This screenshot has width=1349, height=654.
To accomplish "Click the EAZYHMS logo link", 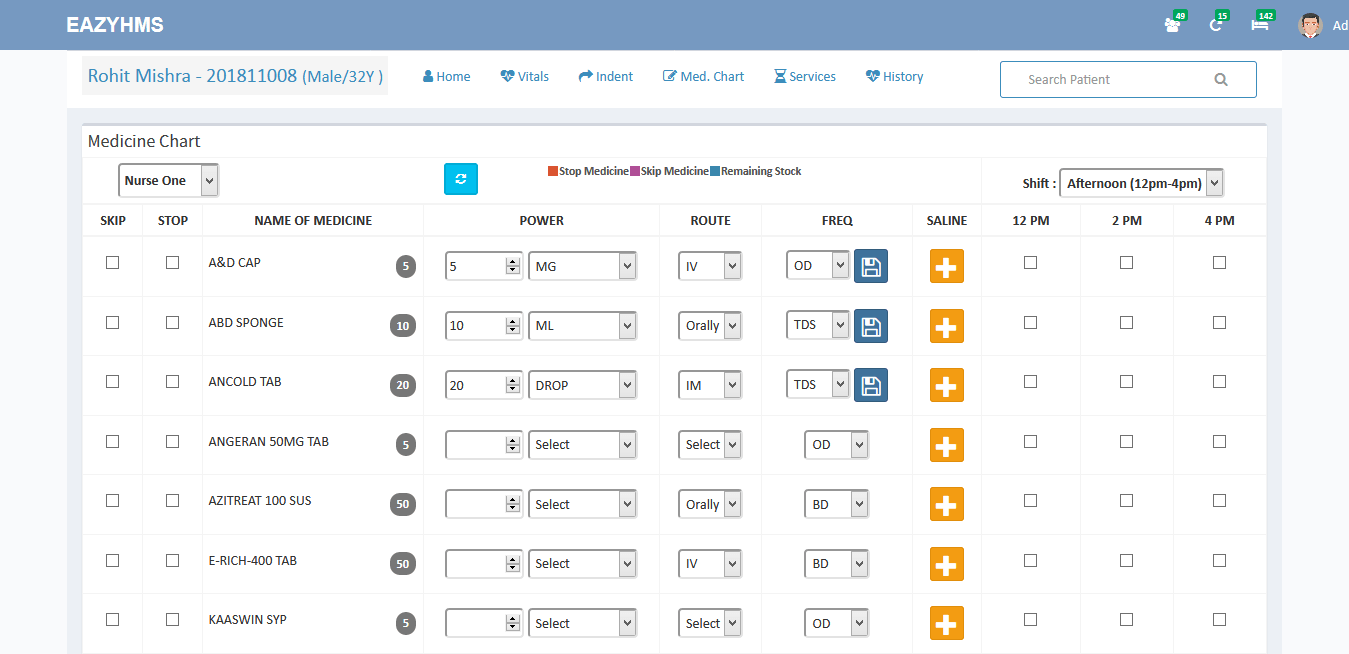I will click(115, 25).
